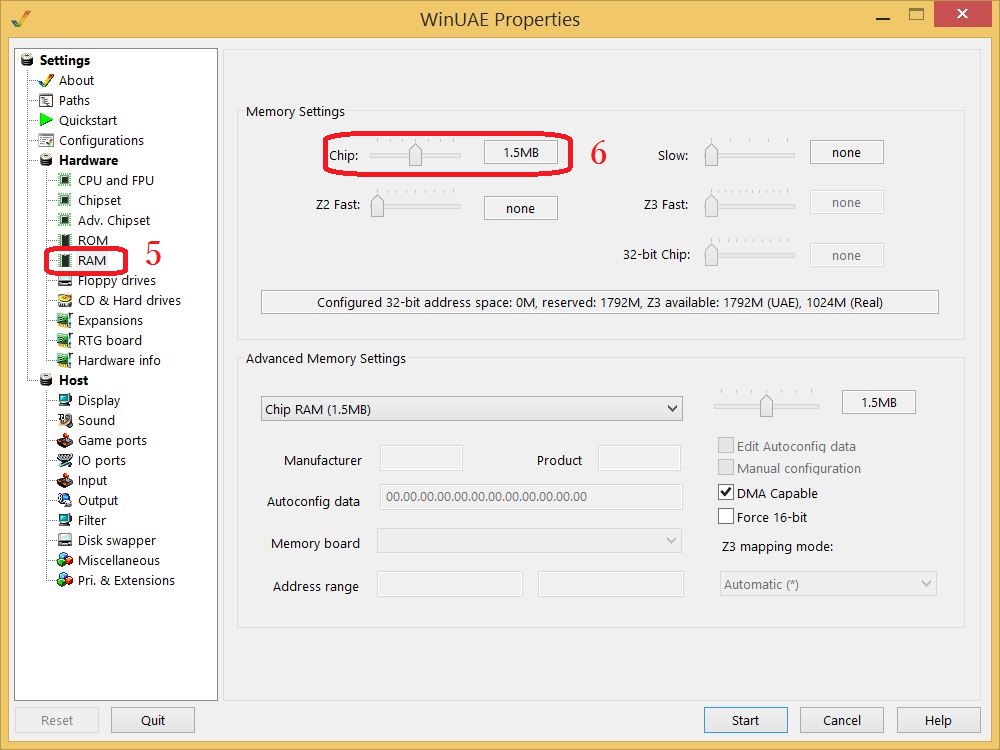Select RAM in the settings tree
Screen dimensions: 1000x750
click(92, 260)
